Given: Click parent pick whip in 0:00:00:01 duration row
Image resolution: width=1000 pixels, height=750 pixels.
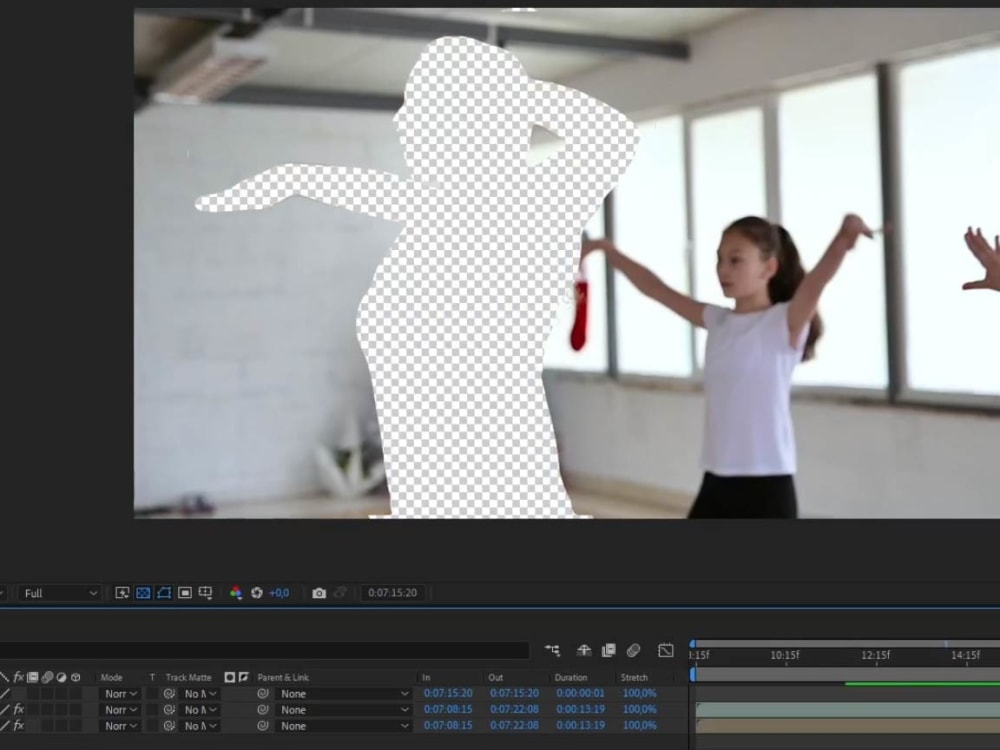Looking at the screenshot, I should (x=263, y=693).
